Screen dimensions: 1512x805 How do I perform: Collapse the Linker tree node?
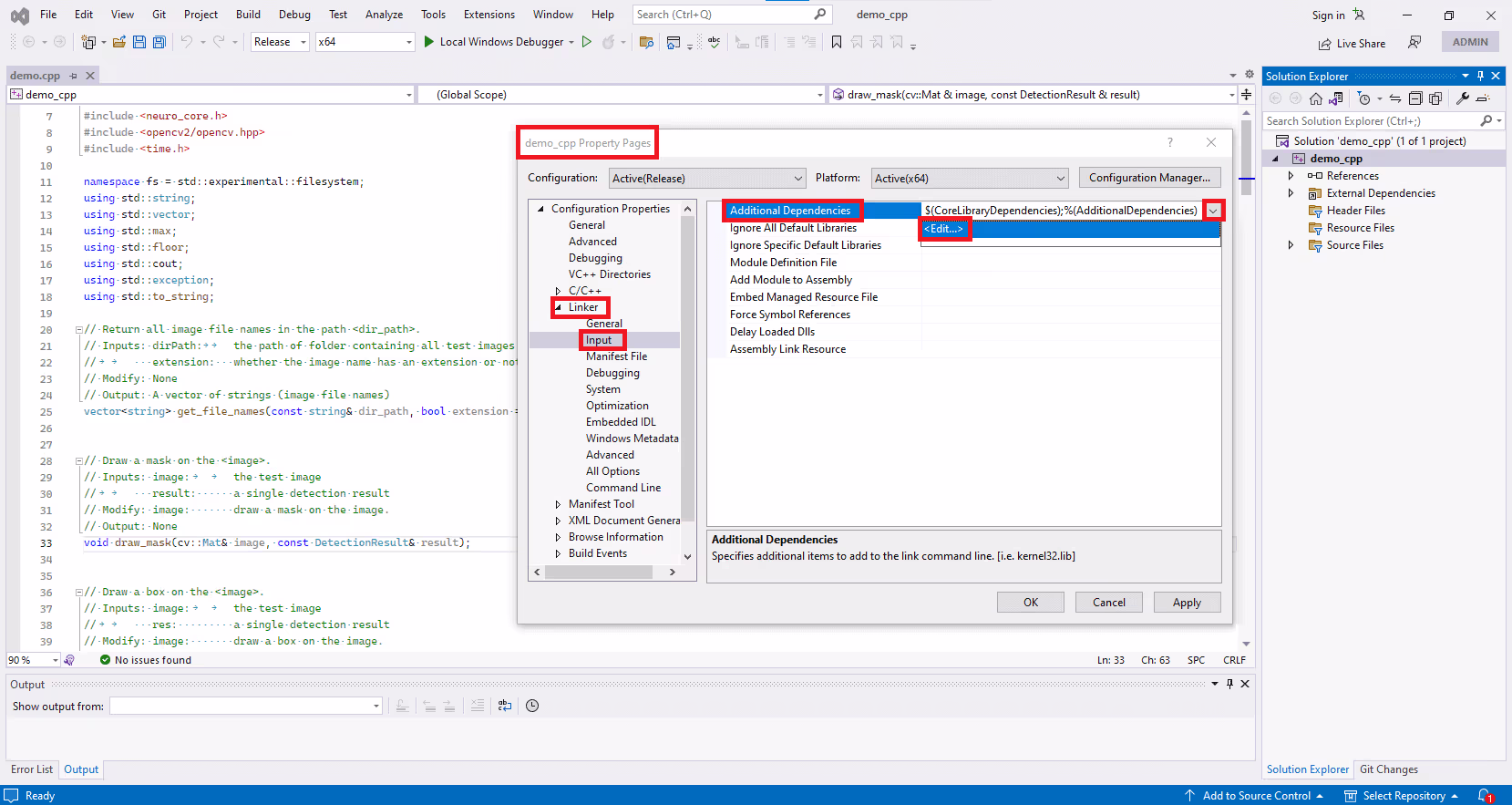[x=558, y=307]
